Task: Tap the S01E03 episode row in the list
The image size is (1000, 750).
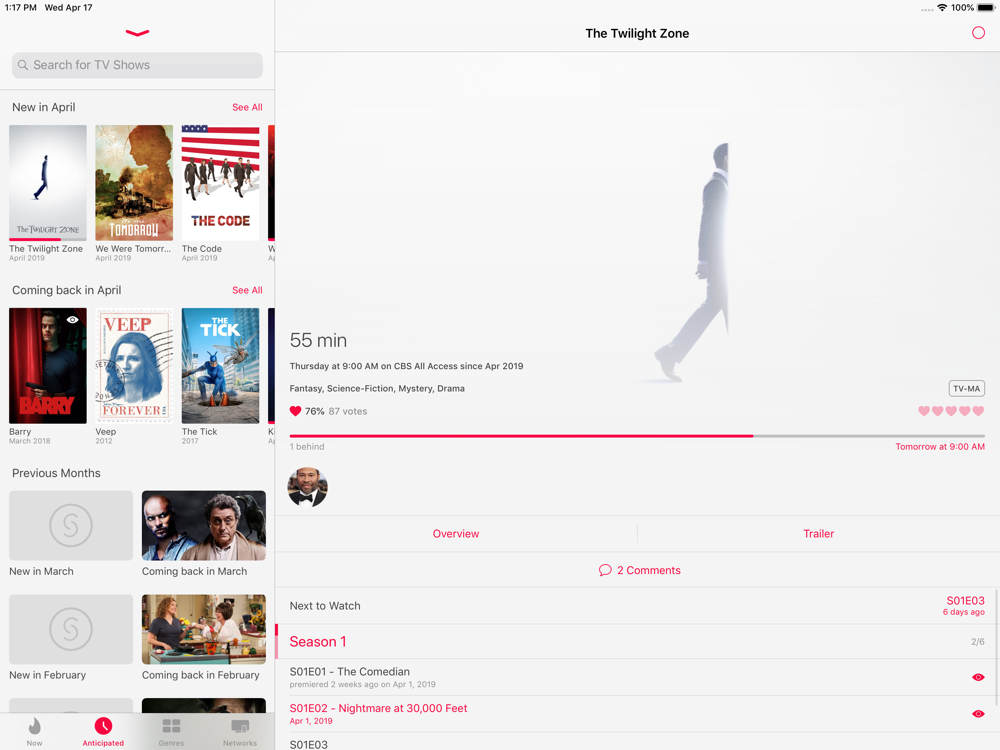Action: click(x=637, y=742)
